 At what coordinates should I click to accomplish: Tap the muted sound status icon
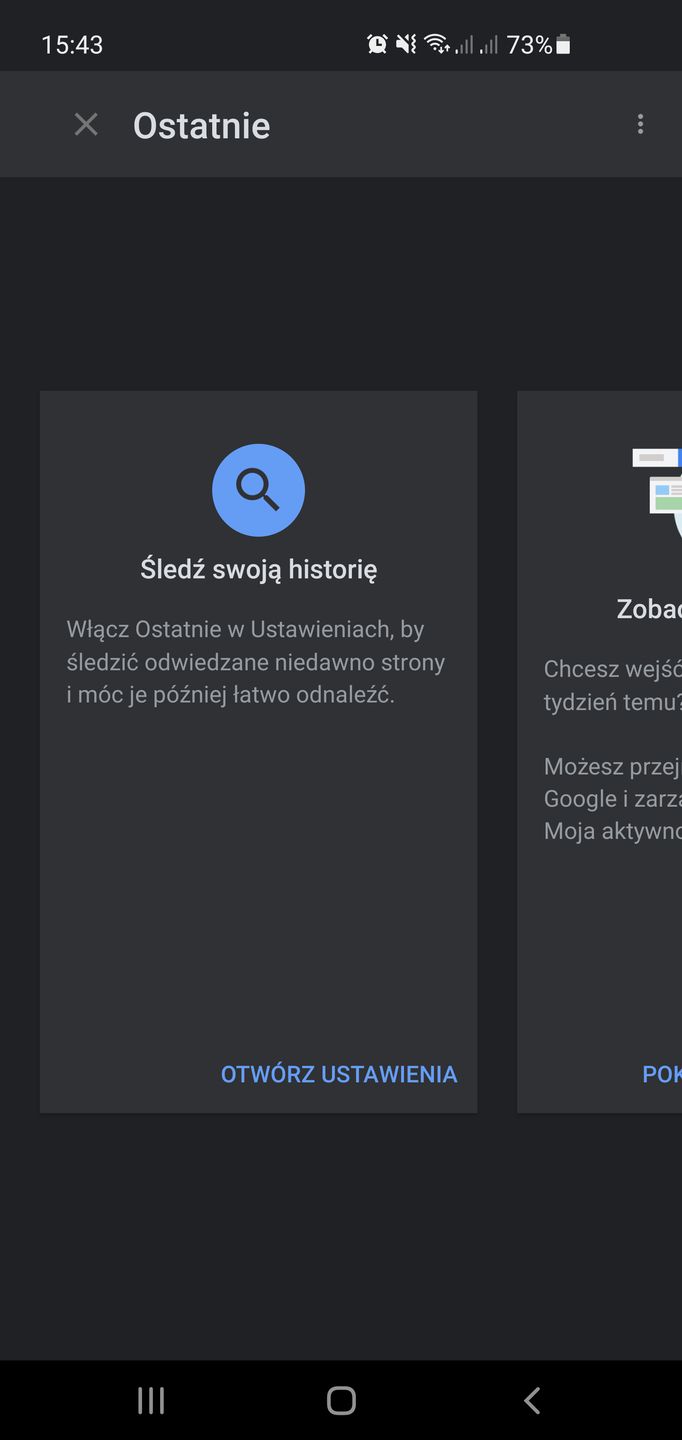point(405,44)
